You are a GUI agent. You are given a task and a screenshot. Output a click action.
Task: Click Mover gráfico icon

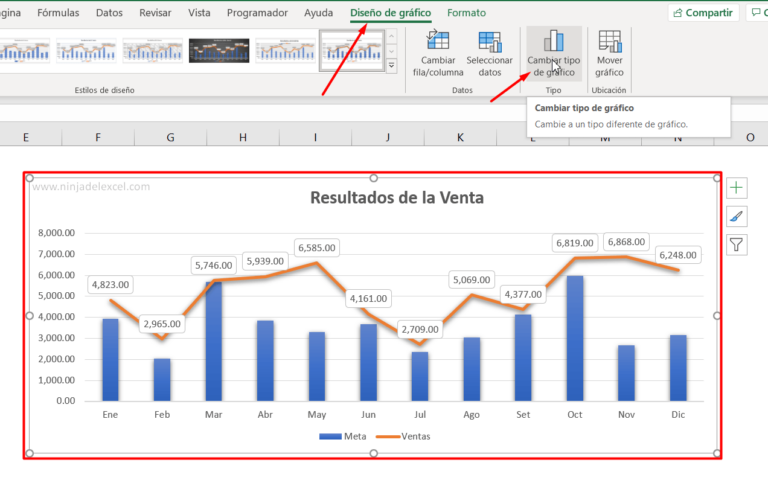[609, 42]
